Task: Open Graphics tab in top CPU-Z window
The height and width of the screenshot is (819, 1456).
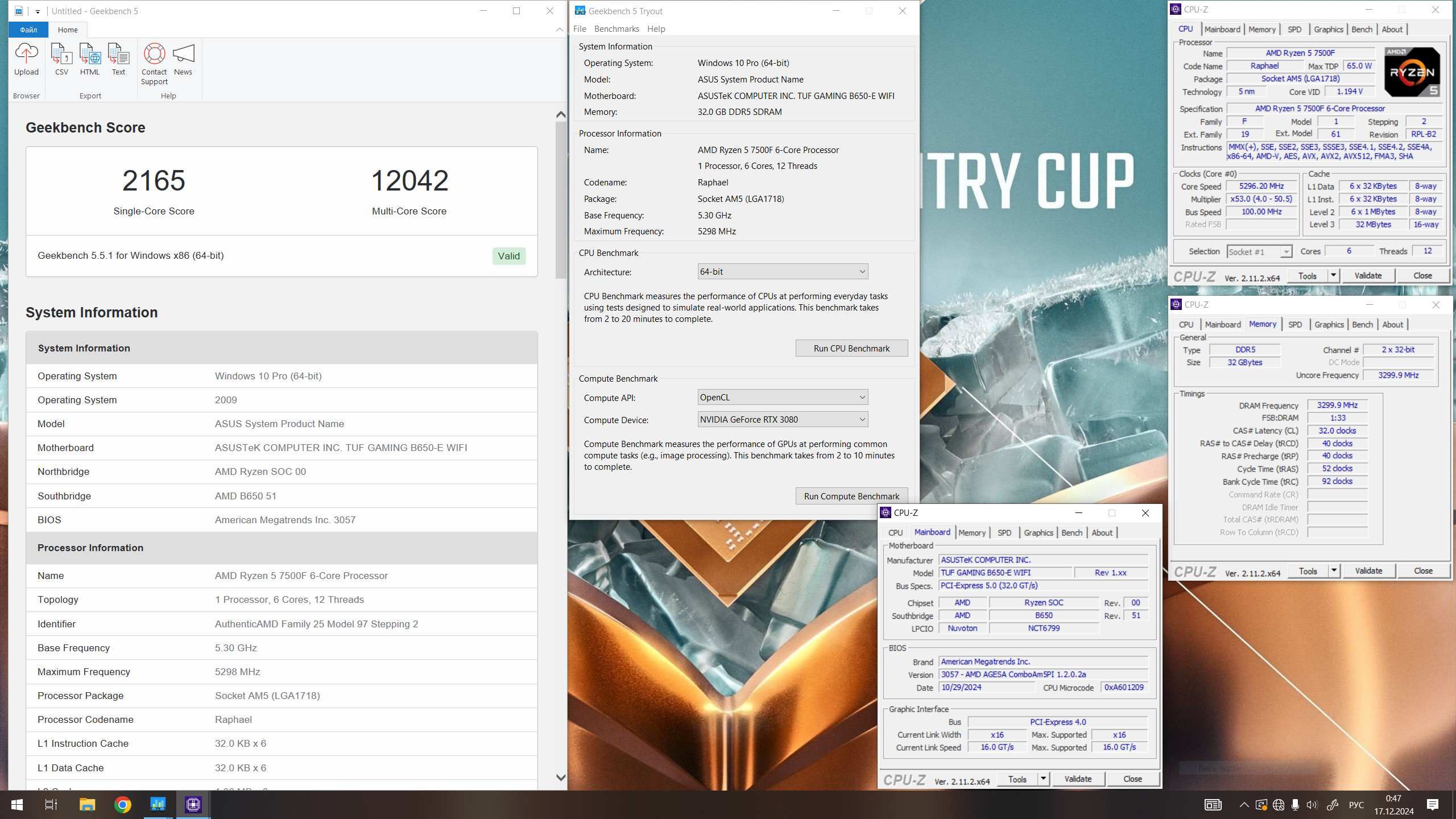Action: coord(1329,29)
